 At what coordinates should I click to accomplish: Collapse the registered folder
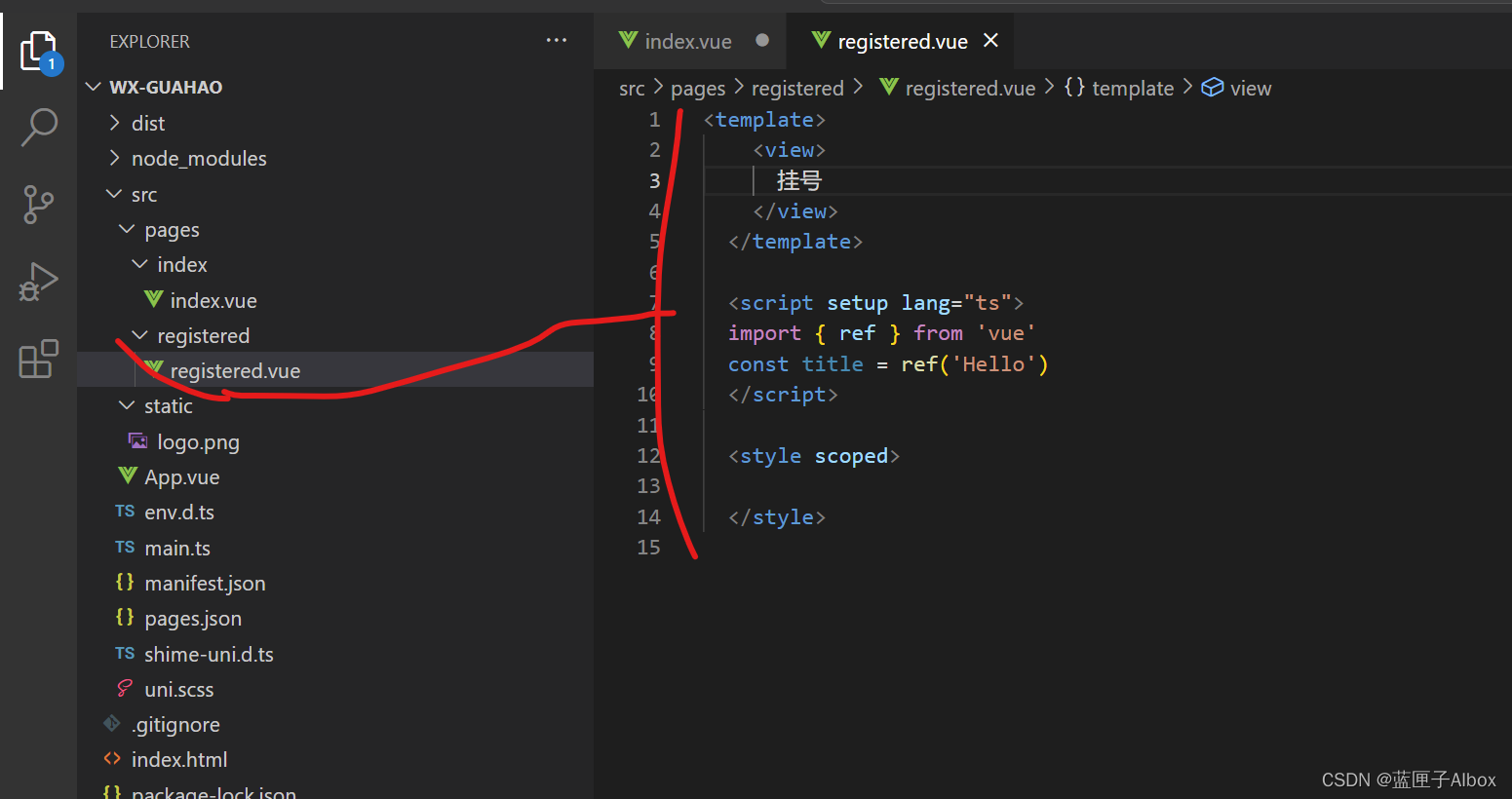tap(139, 335)
